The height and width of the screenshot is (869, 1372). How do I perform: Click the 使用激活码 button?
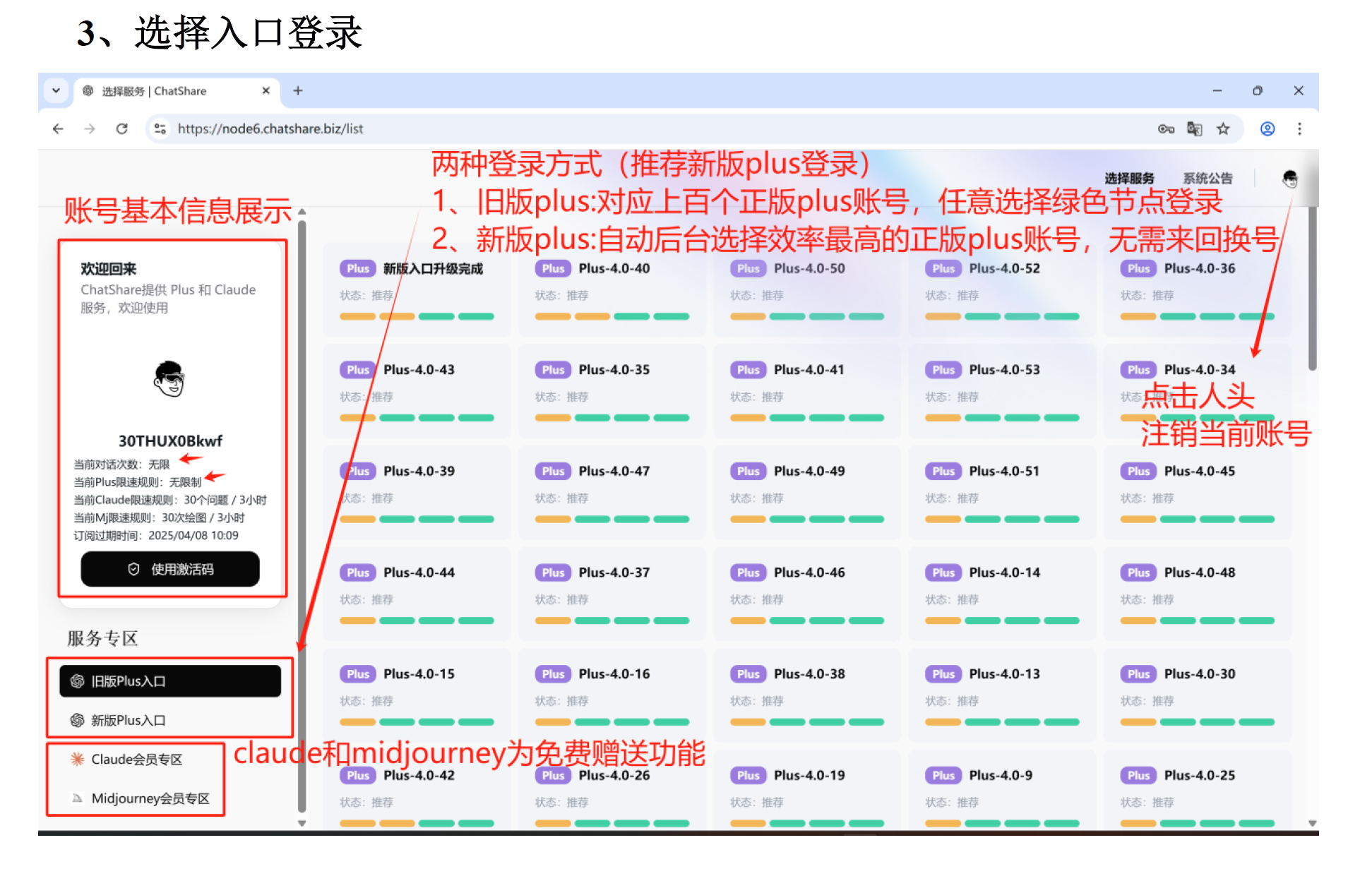[x=170, y=569]
